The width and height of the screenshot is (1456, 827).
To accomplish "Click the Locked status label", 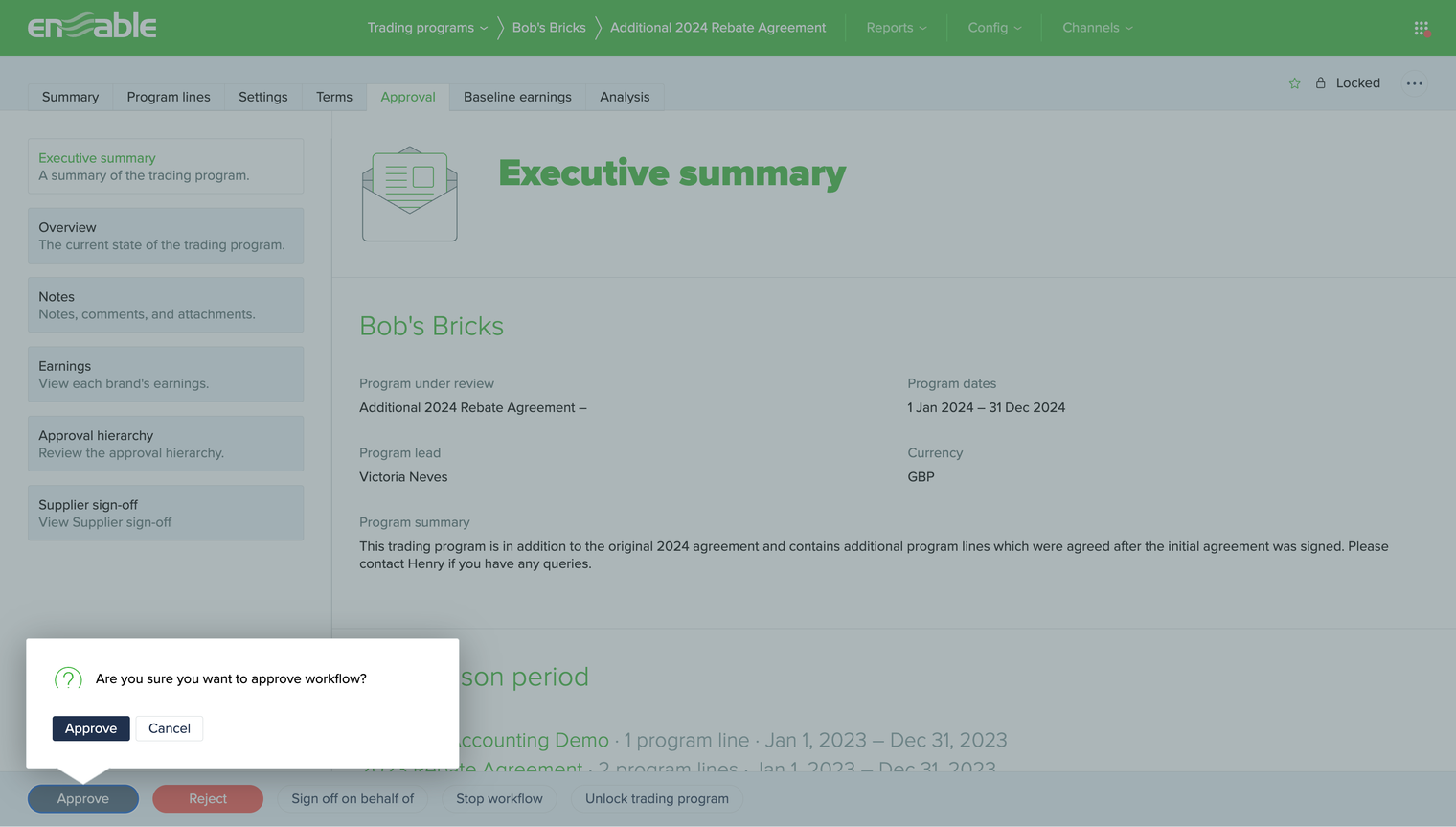I will click(x=1358, y=83).
